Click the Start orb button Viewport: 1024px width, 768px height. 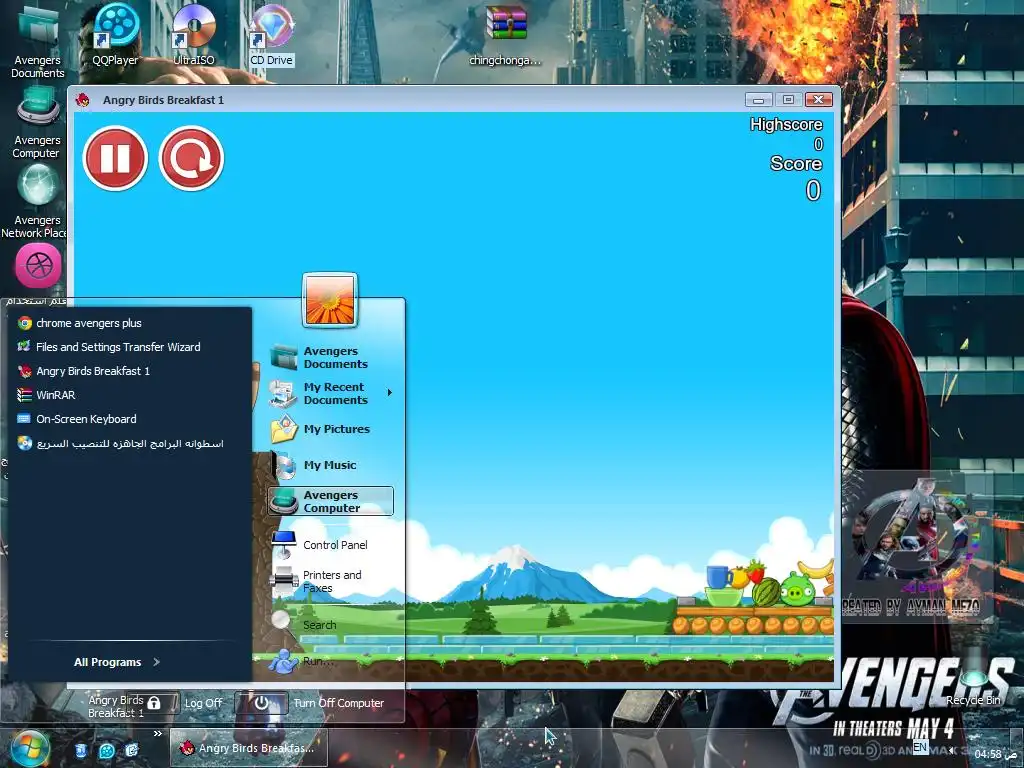click(x=29, y=748)
